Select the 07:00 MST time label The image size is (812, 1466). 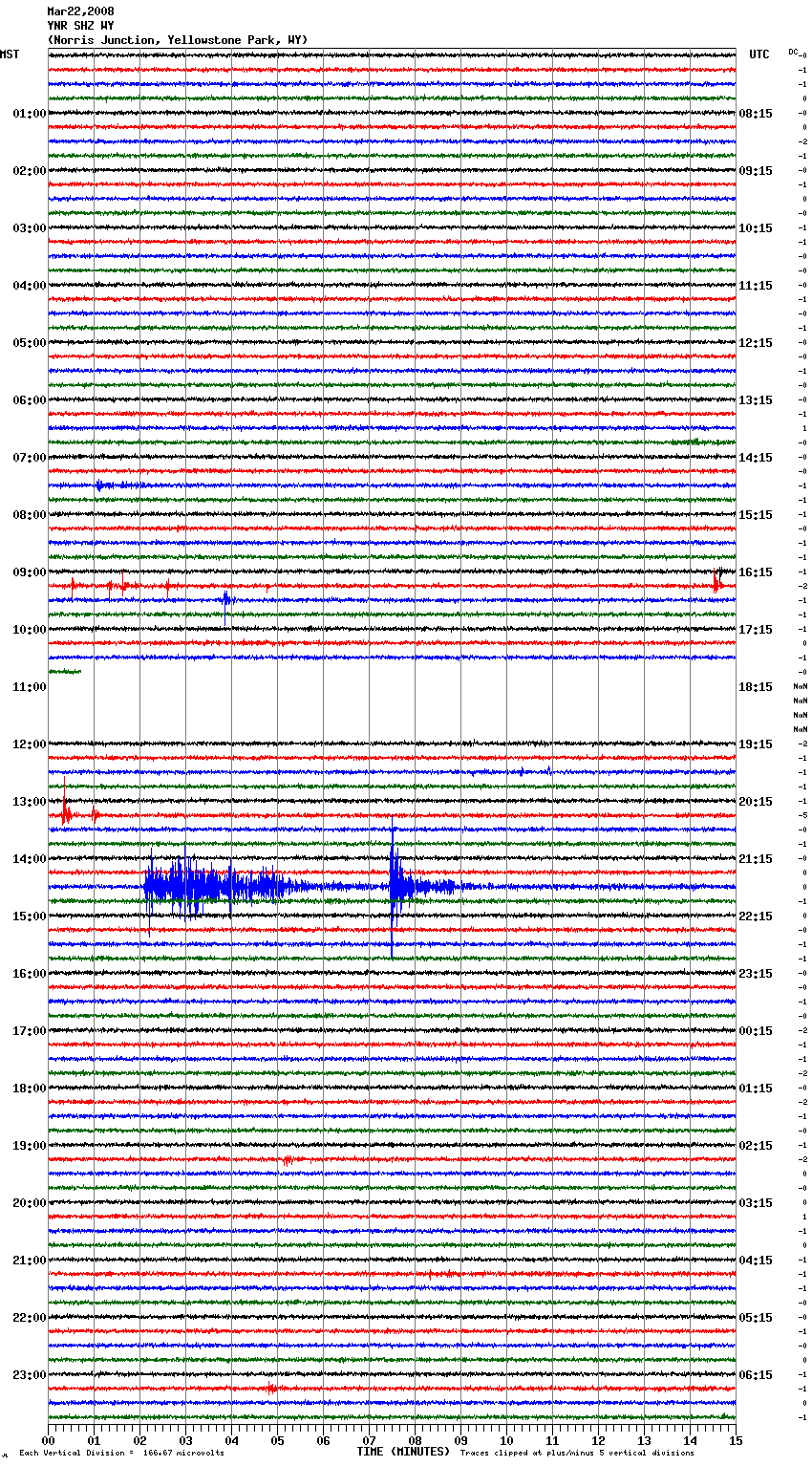click(x=30, y=458)
